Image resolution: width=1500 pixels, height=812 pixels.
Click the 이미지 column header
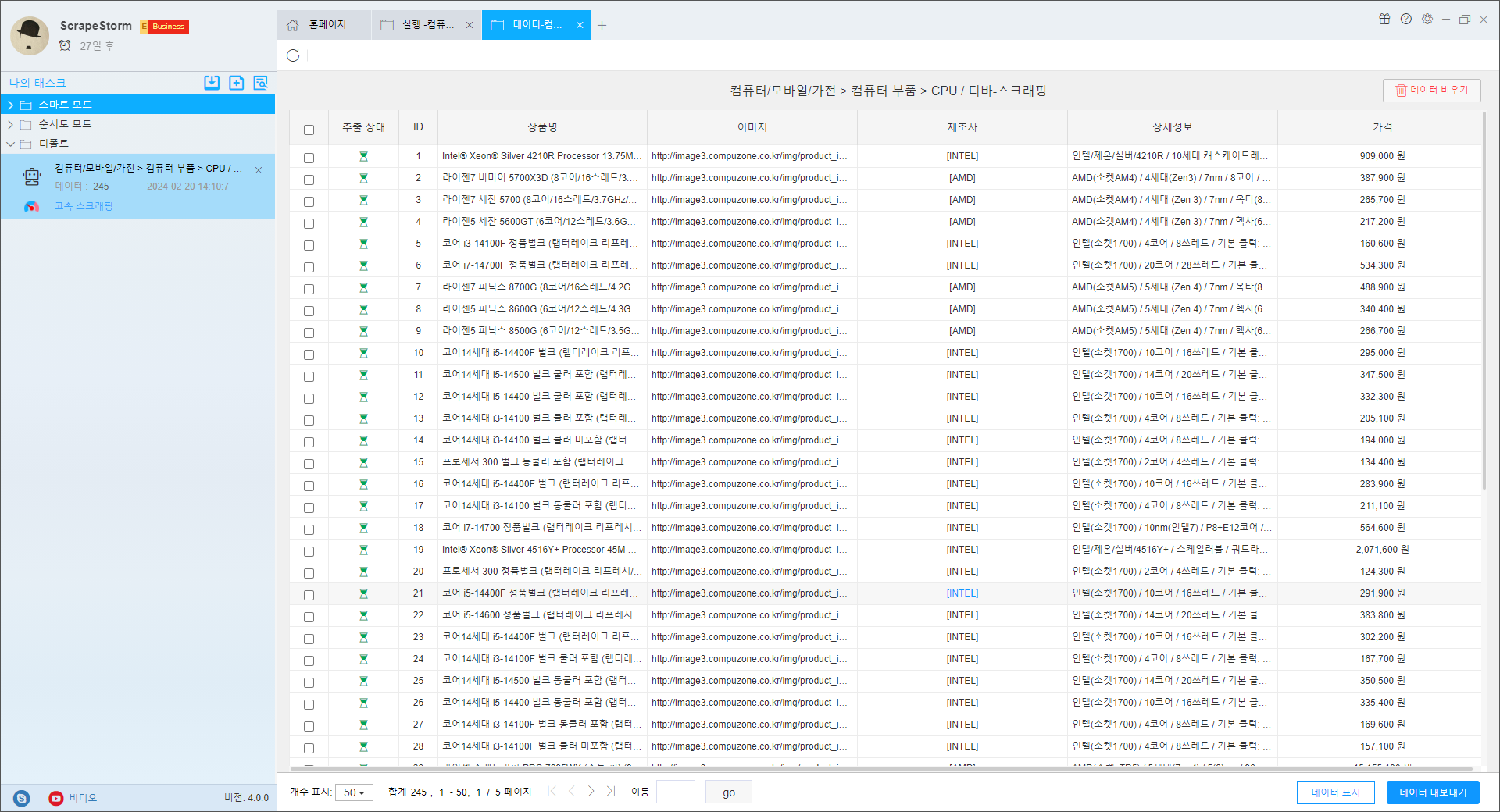(752, 127)
